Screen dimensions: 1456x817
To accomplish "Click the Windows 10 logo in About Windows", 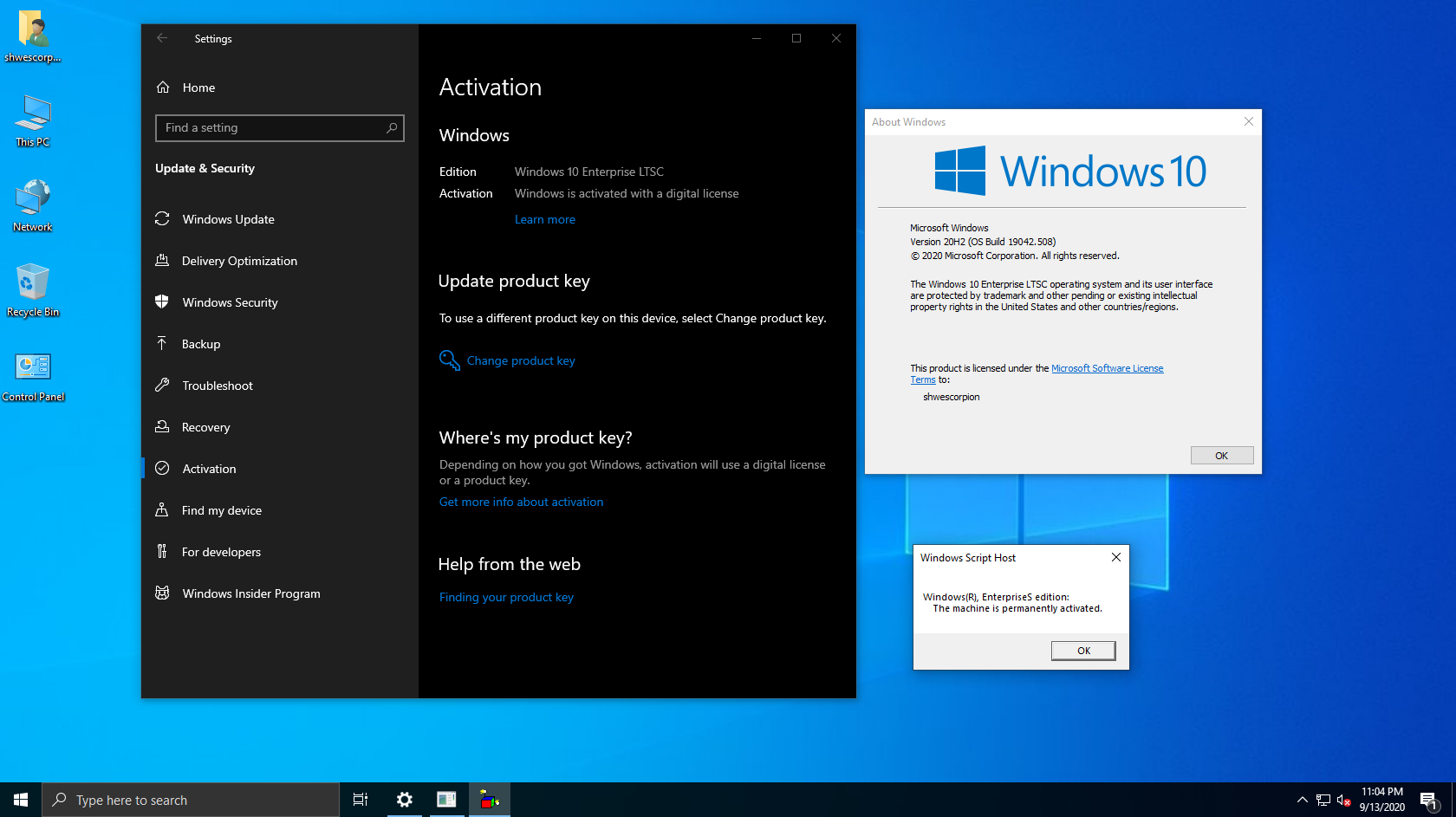I will pyautogui.click(x=1070, y=171).
